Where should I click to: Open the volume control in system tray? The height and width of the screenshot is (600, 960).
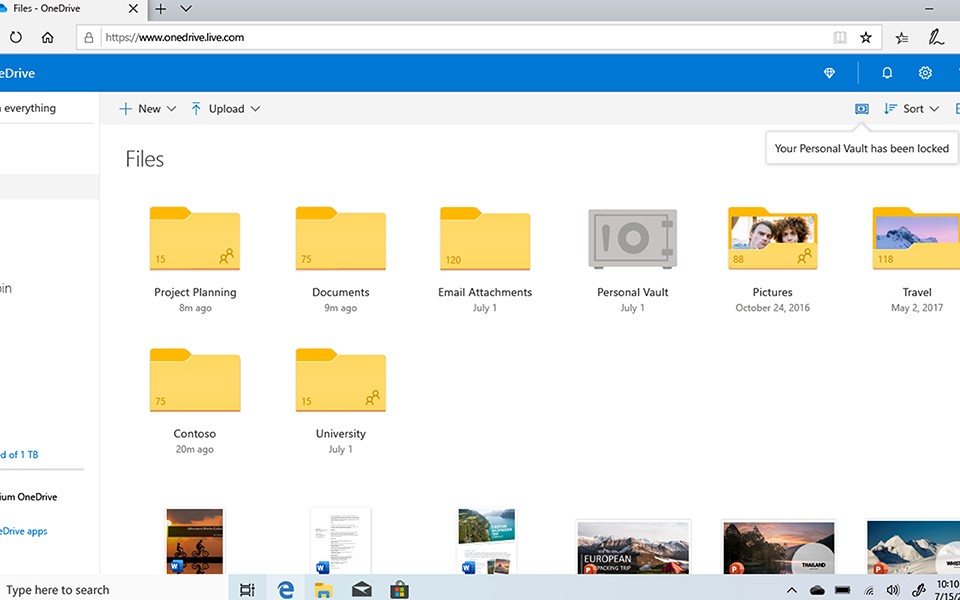893,590
